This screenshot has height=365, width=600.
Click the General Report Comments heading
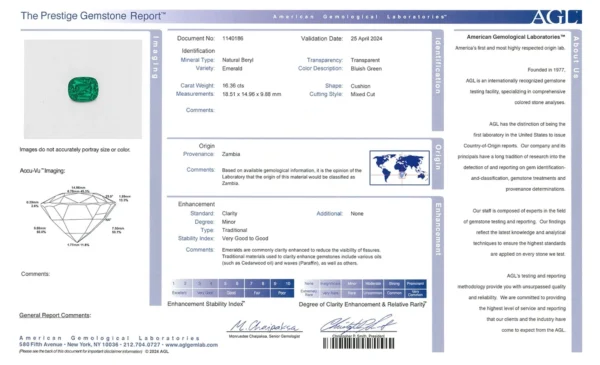click(55, 315)
